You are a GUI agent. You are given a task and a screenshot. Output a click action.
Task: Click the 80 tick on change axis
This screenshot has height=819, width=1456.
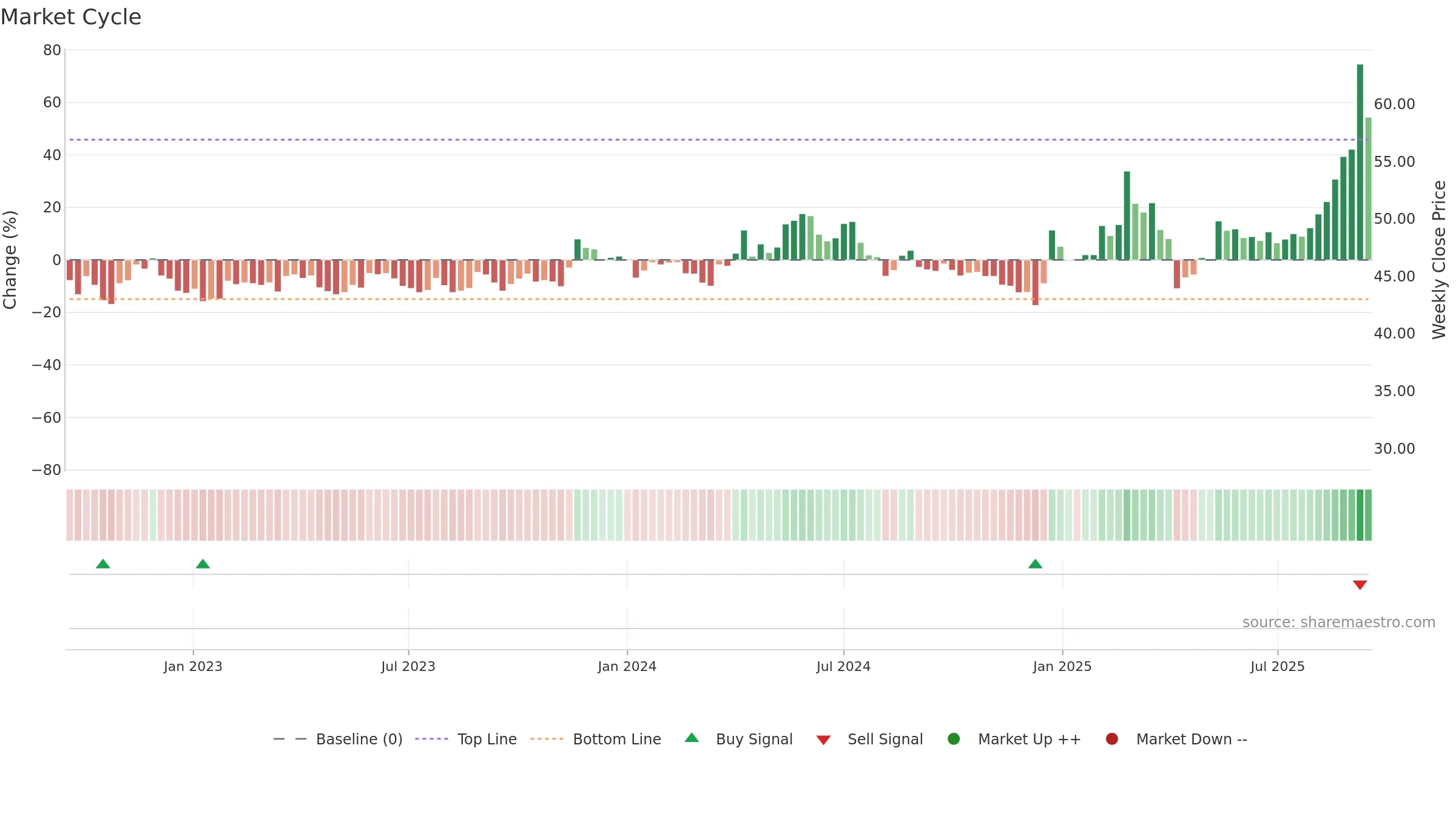click(52, 50)
